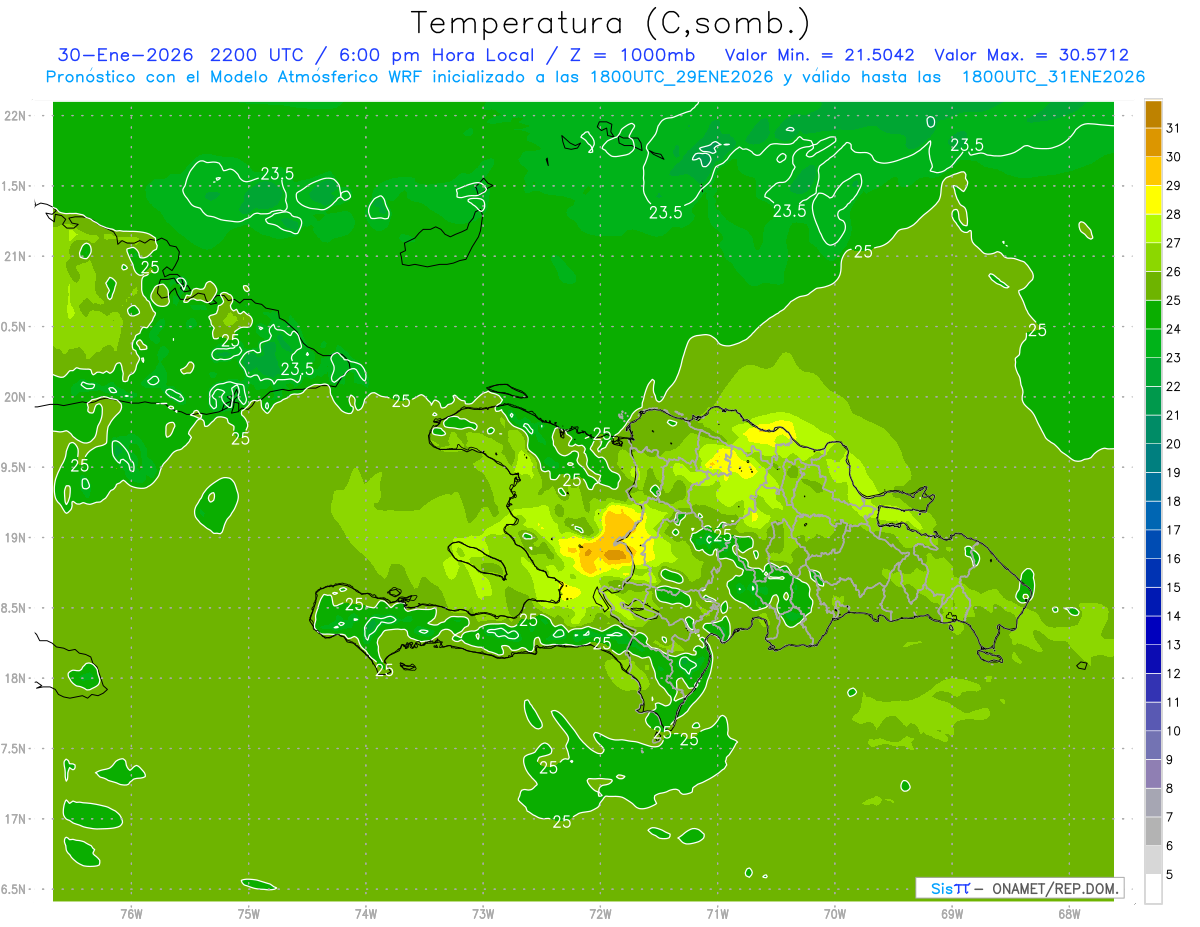This screenshot has height=927, width=1200.
Task: Click the green legend swatch between 23 and 24
Action: [x=1153, y=343]
